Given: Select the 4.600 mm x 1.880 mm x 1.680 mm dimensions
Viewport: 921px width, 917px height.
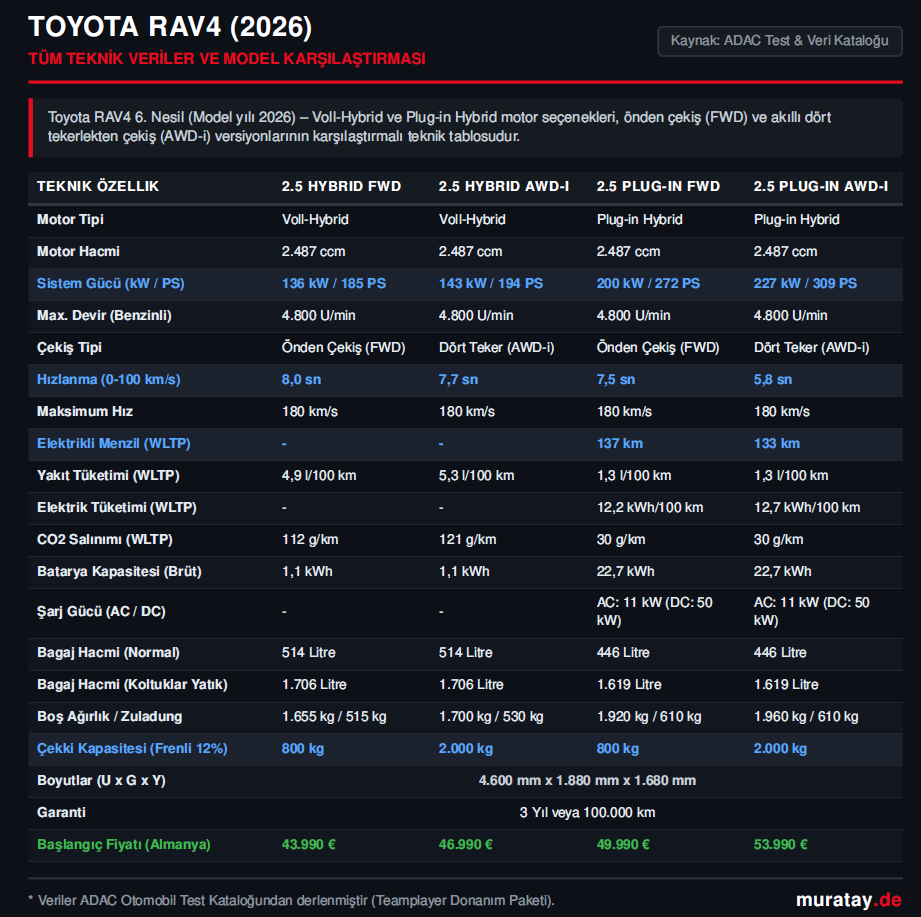Looking at the screenshot, I should click(x=587, y=781).
